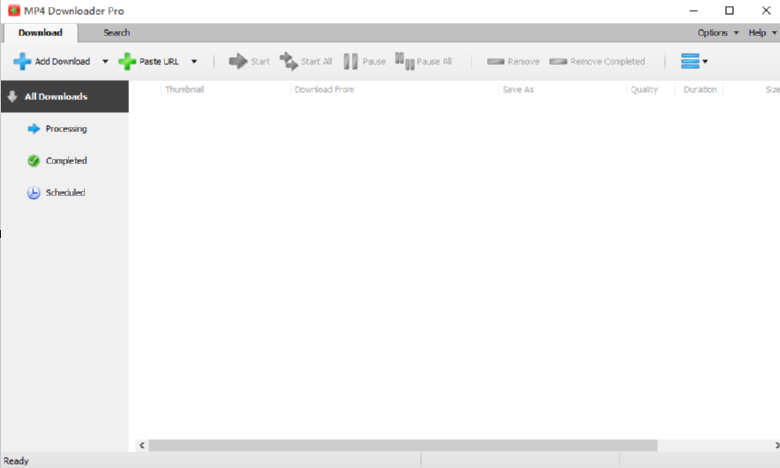Click the Start arrow icon
780x468 pixels.
(238, 61)
